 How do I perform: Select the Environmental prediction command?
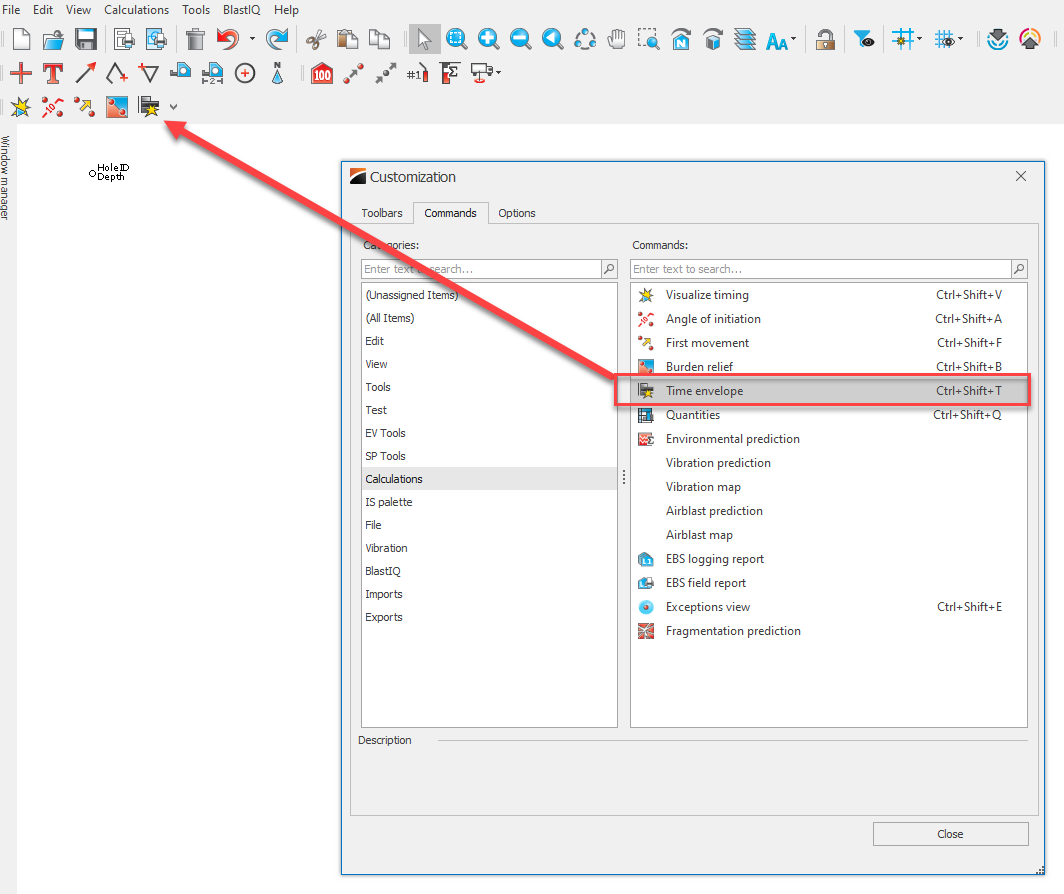(829, 439)
